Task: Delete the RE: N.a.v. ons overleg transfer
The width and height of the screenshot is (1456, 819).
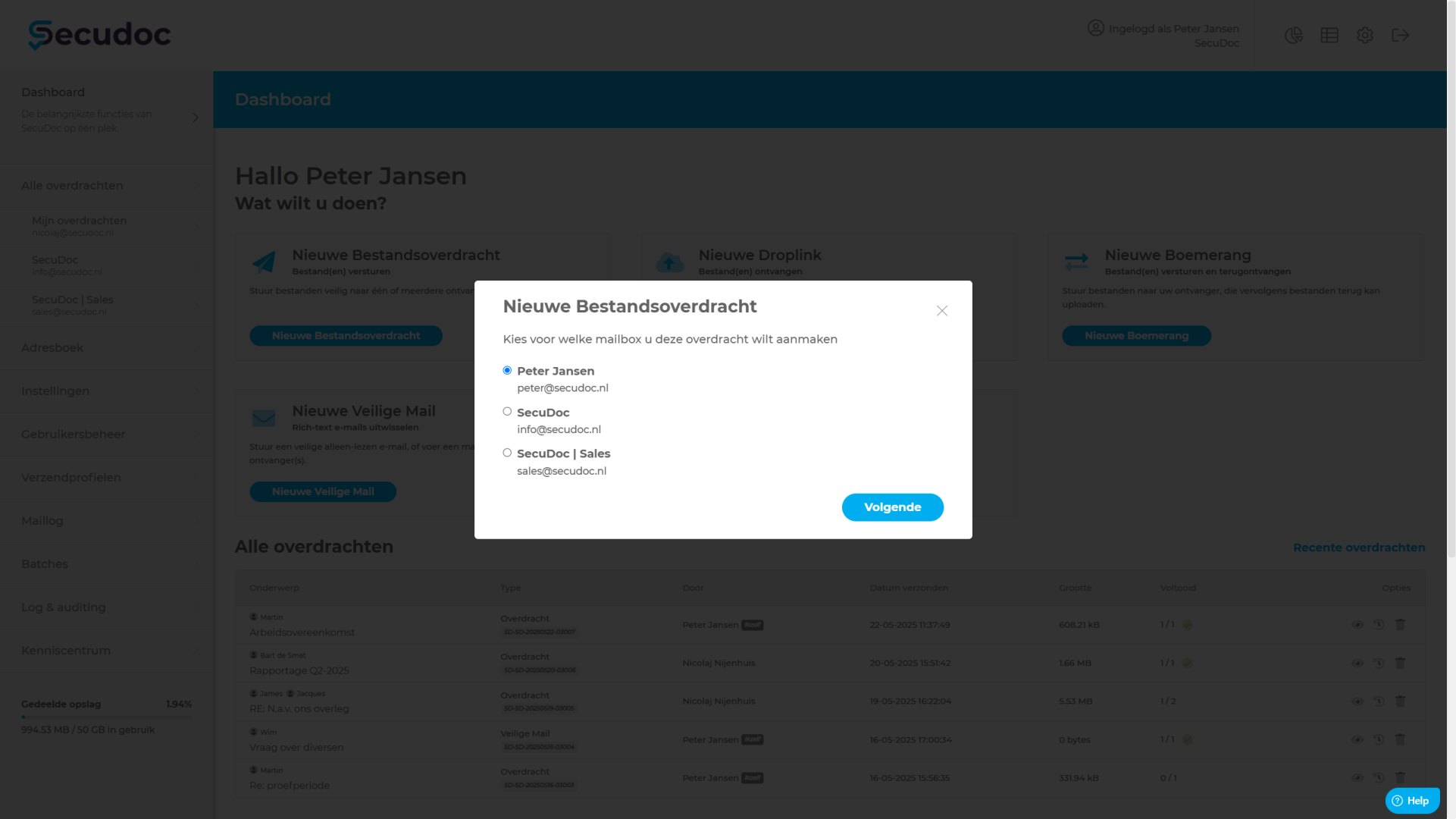Action: point(1401,701)
